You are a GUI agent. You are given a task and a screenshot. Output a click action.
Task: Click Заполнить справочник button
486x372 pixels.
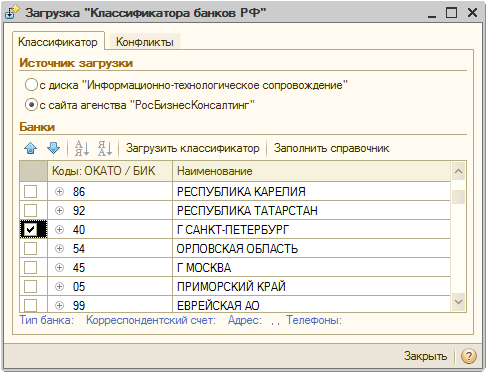click(331, 148)
